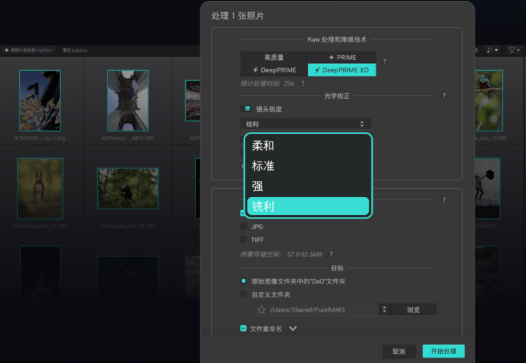Enable the TIFF output checkbox
This screenshot has width=526, height=363.
click(244, 240)
